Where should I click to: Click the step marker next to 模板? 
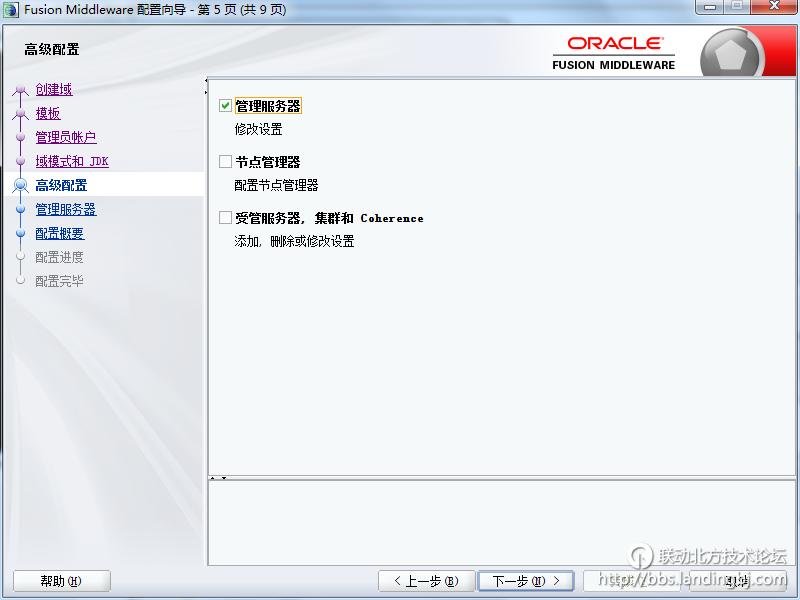[20, 114]
